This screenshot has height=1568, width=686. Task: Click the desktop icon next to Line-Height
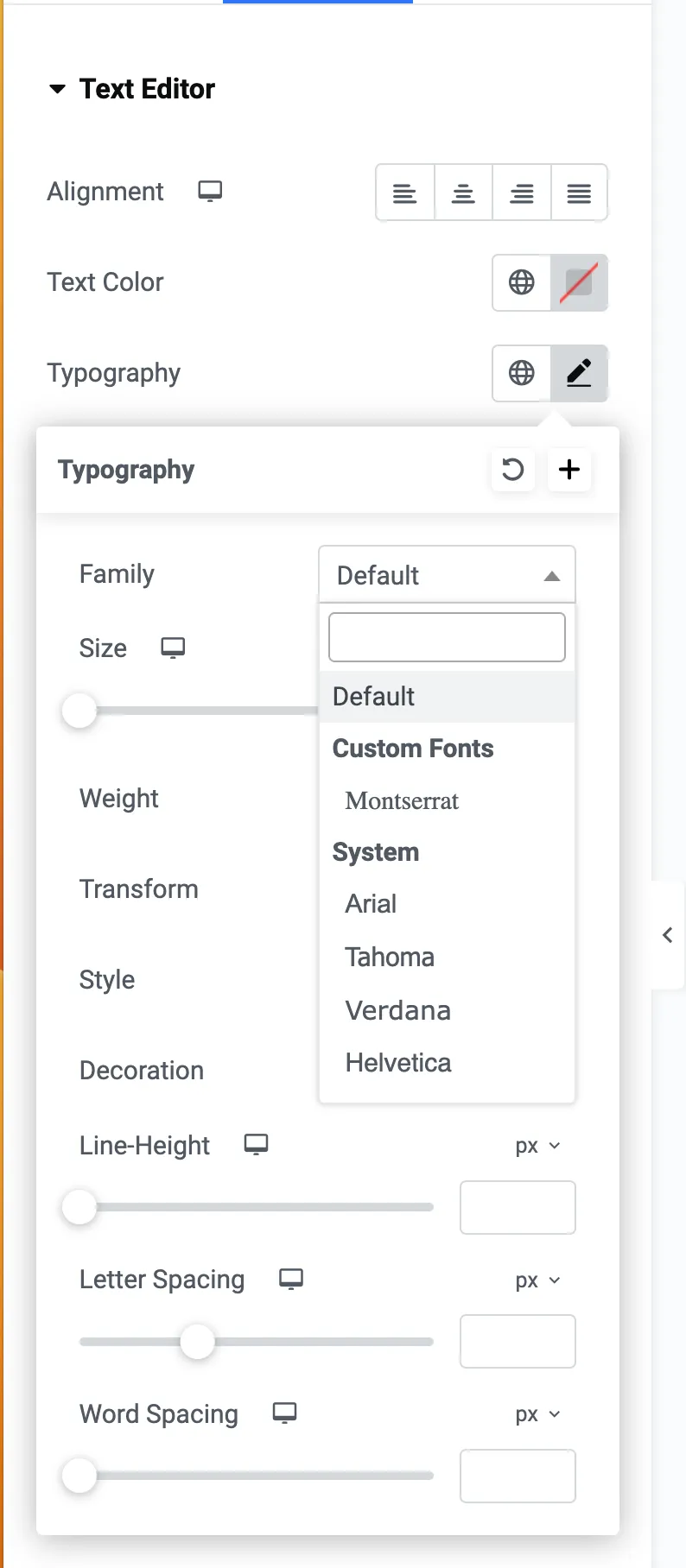pyautogui.click(x=255, y=1143)
